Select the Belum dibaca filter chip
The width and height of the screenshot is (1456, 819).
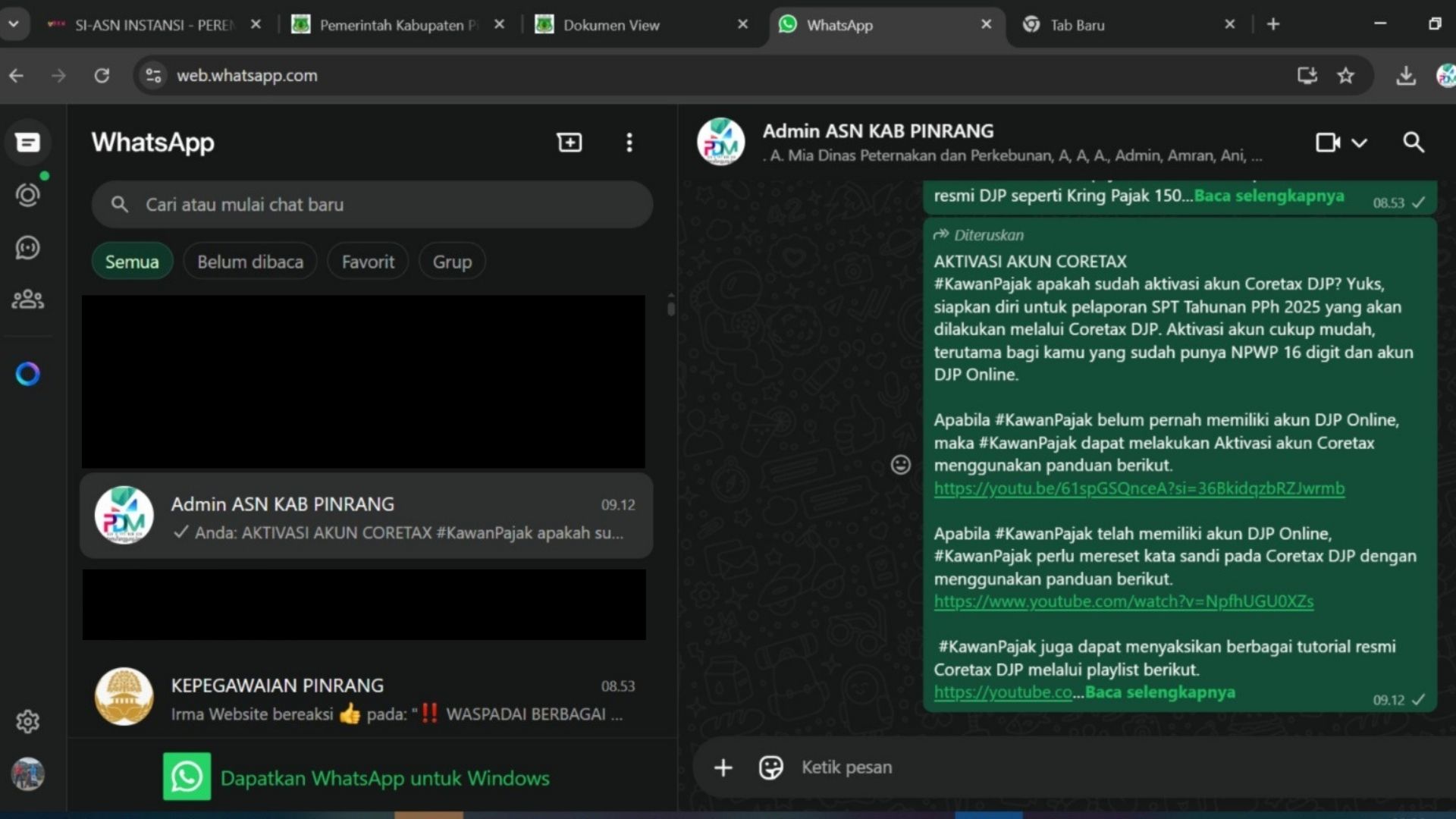249,262
